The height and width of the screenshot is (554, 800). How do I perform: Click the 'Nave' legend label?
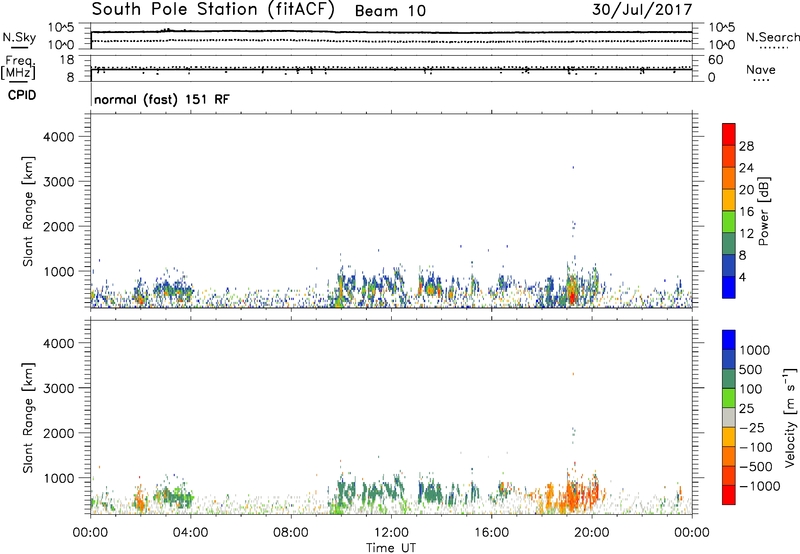tap(761, 69)
